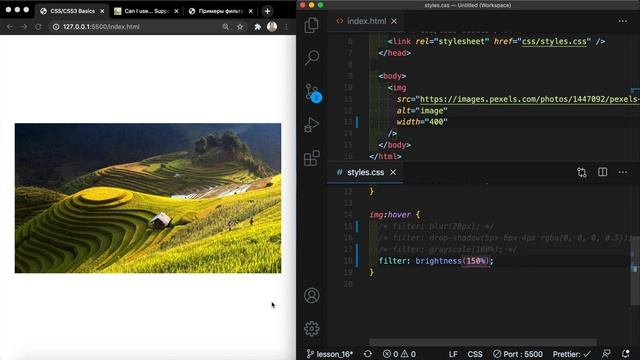Click the zoom magnifier in address bar
640x360 pixels.
coord(225,27)
